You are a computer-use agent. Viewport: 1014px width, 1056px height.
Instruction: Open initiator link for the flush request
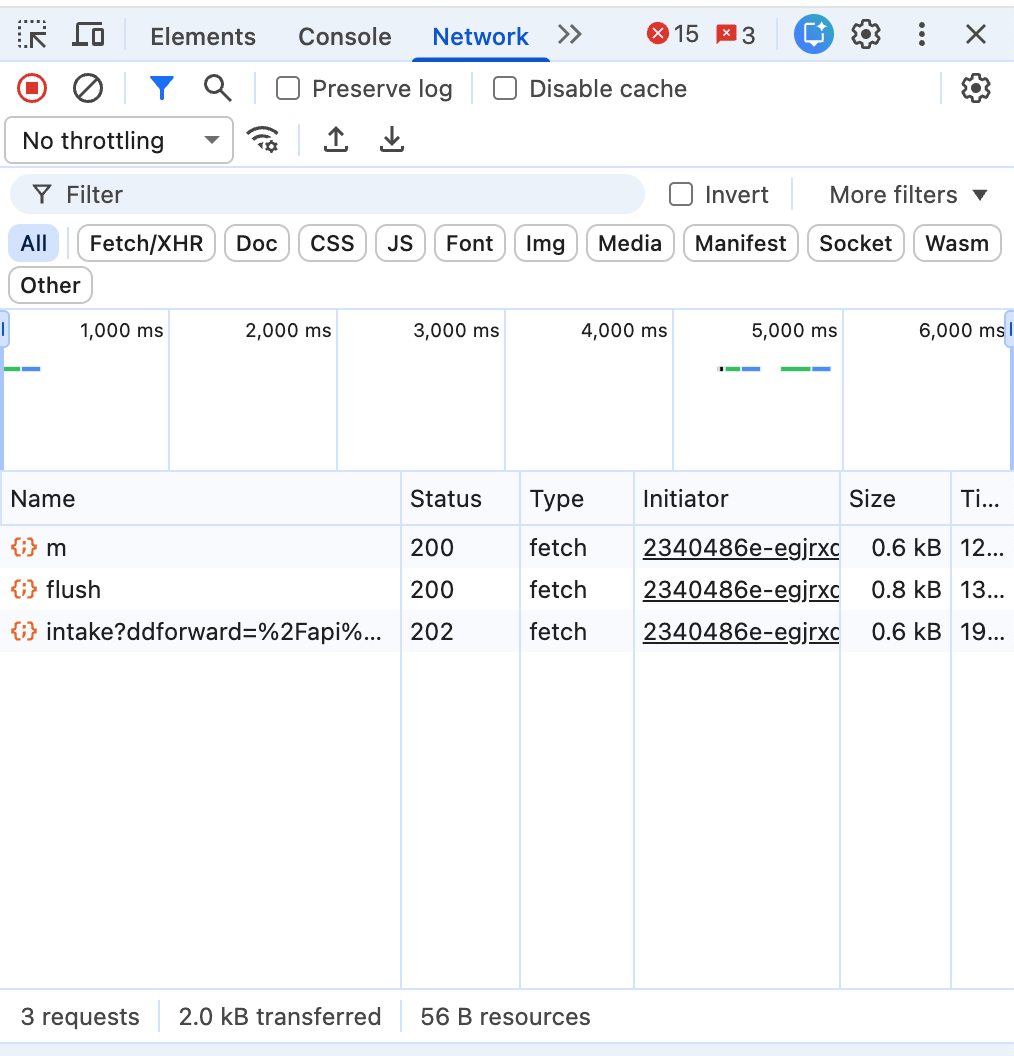(739, 590)
